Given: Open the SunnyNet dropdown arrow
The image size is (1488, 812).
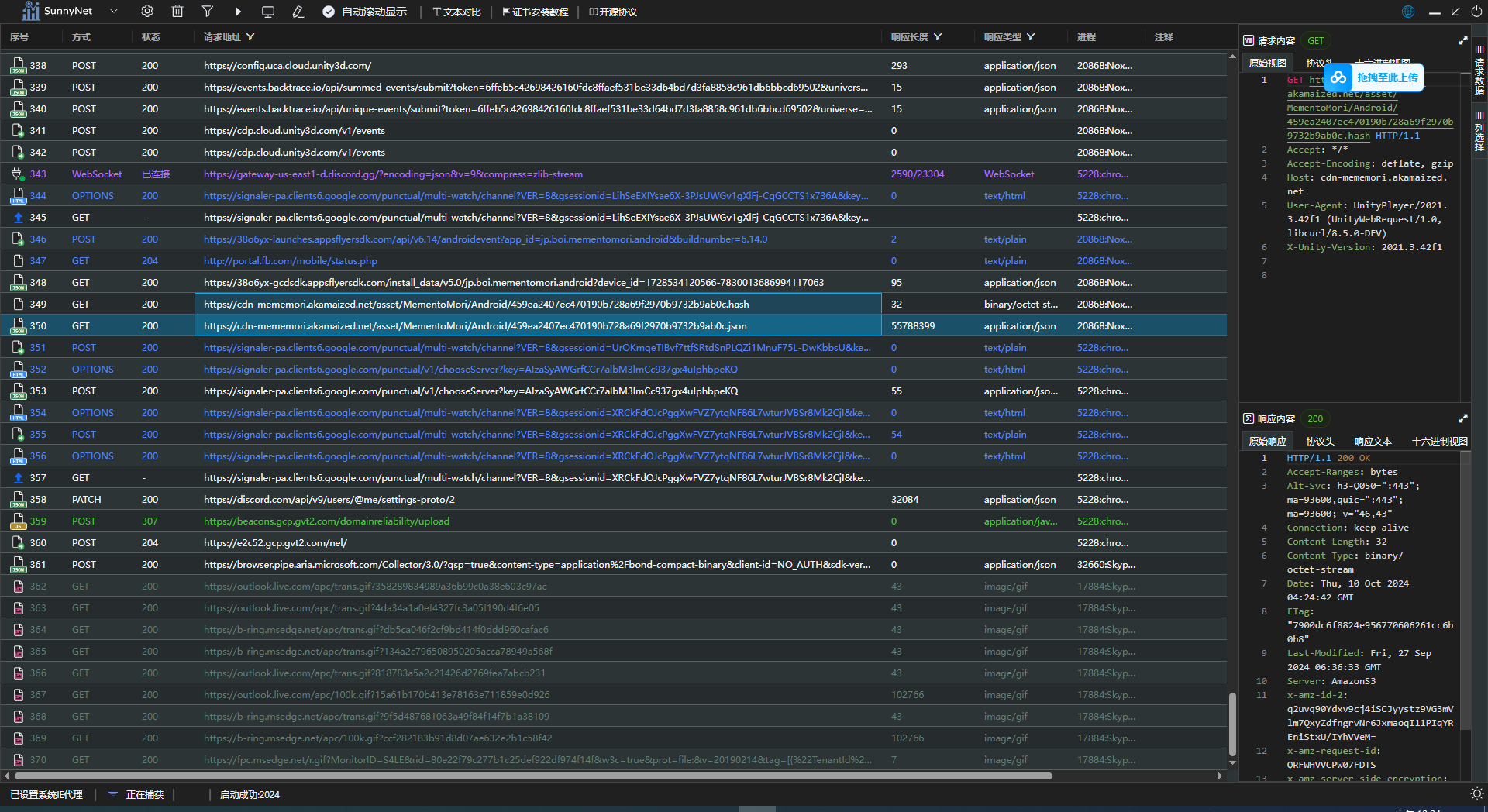Looking at the screenshot, I should coord(114,11).
